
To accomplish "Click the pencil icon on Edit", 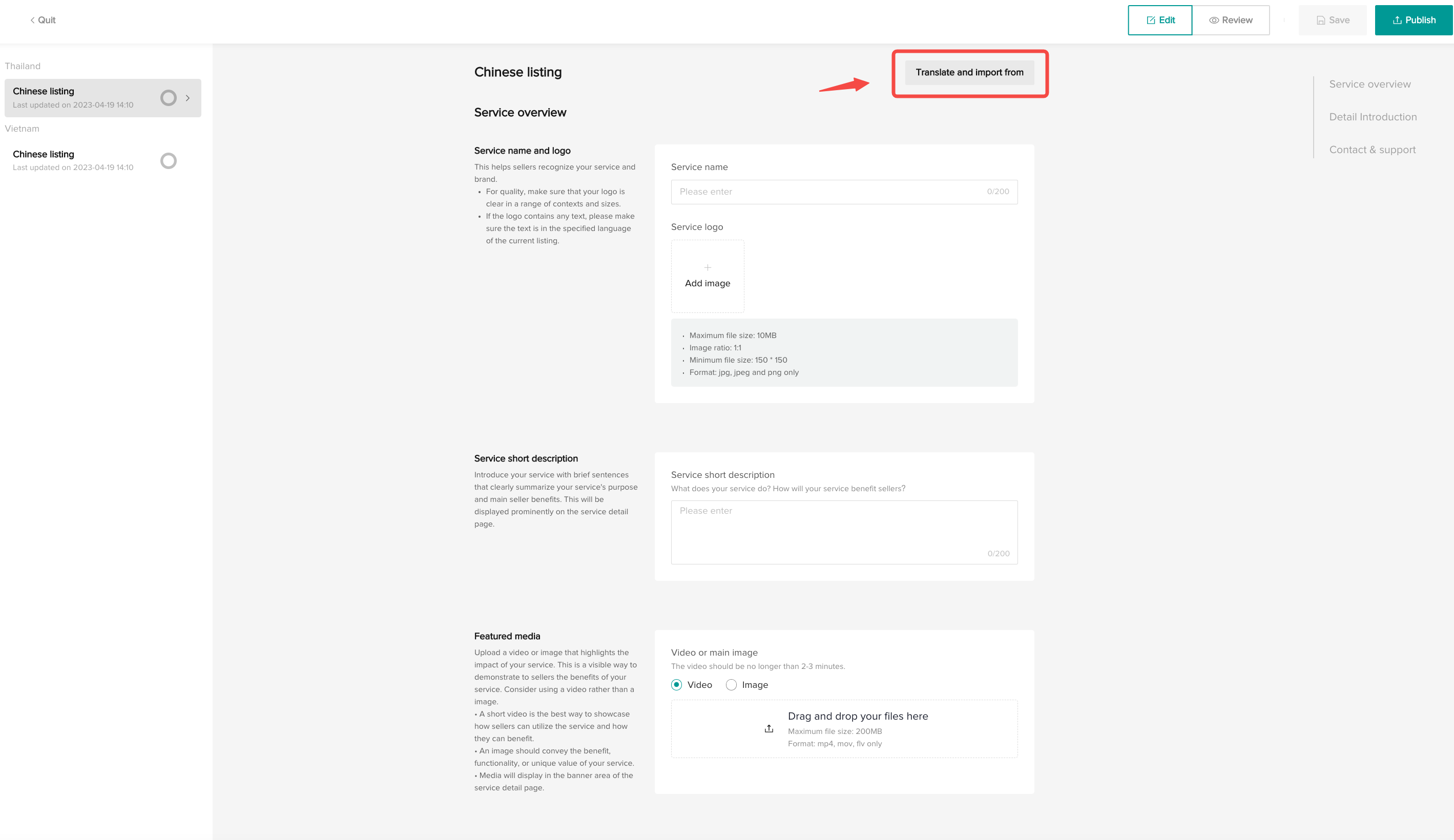I will point(1151,20).
